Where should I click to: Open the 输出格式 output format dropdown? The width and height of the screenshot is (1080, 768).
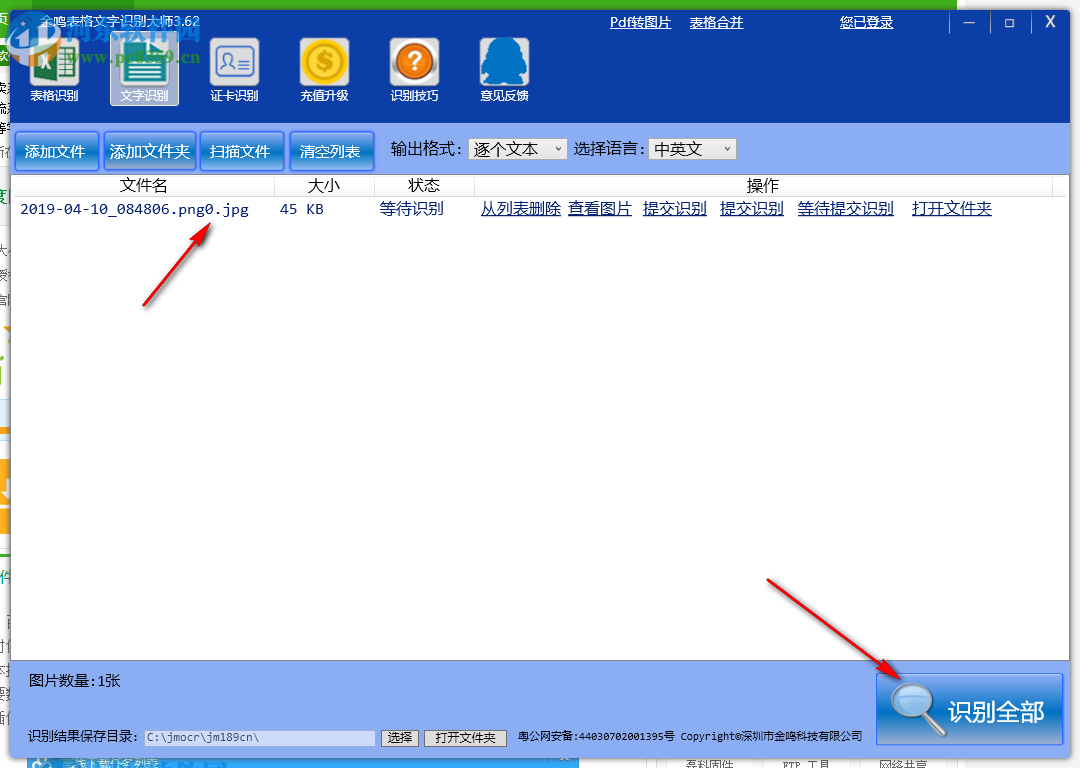[558, 148]
